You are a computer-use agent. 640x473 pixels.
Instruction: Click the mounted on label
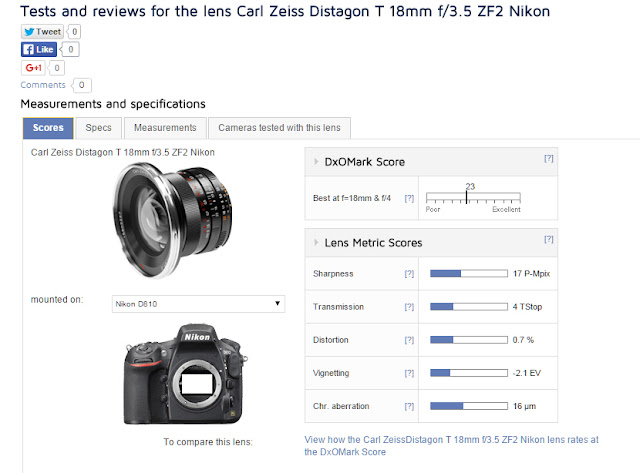[x=57, y=300]
